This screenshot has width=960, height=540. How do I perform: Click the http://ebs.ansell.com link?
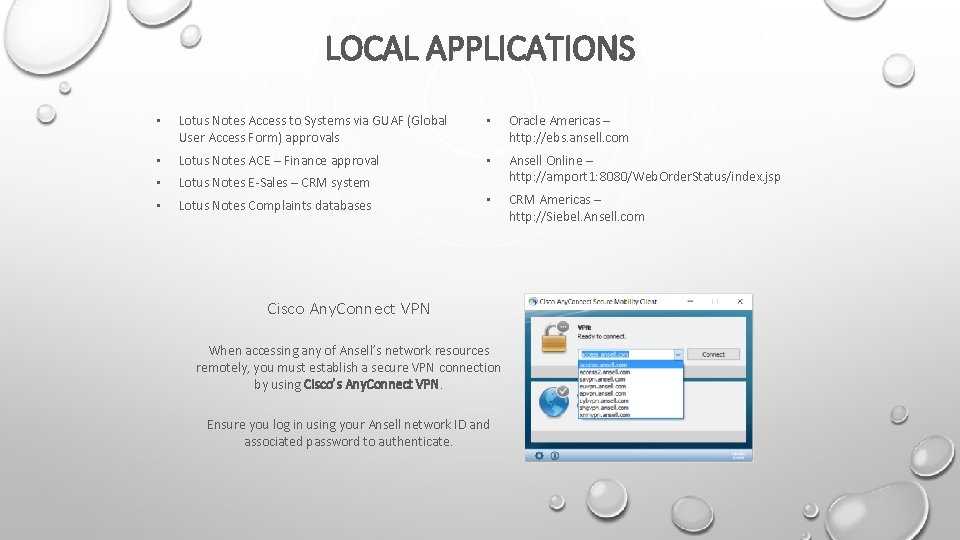coord(569,138)
